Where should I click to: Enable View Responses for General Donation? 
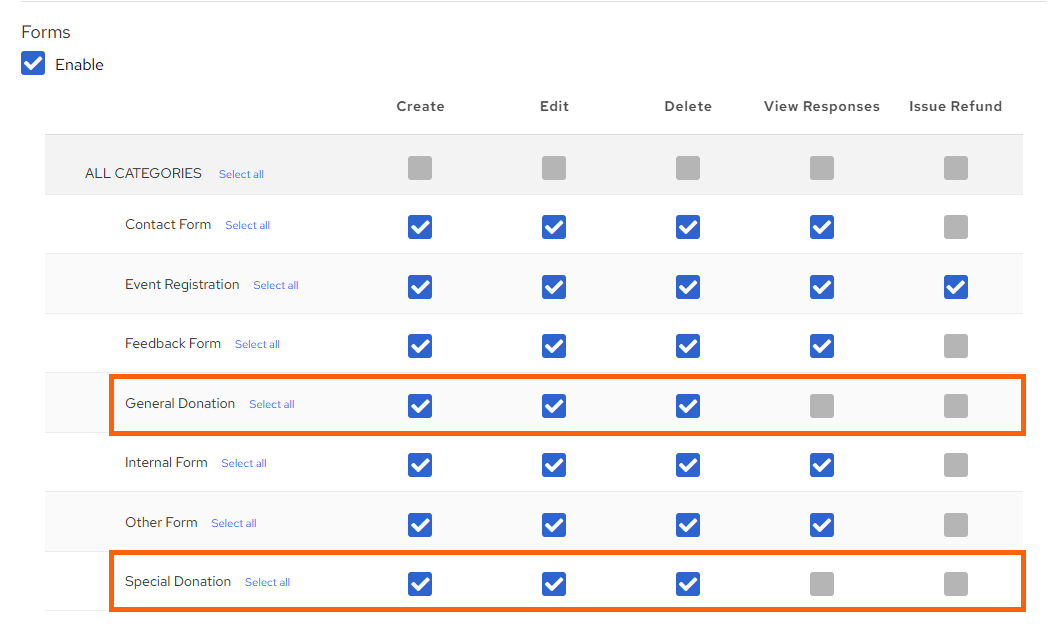click(821, 406)
